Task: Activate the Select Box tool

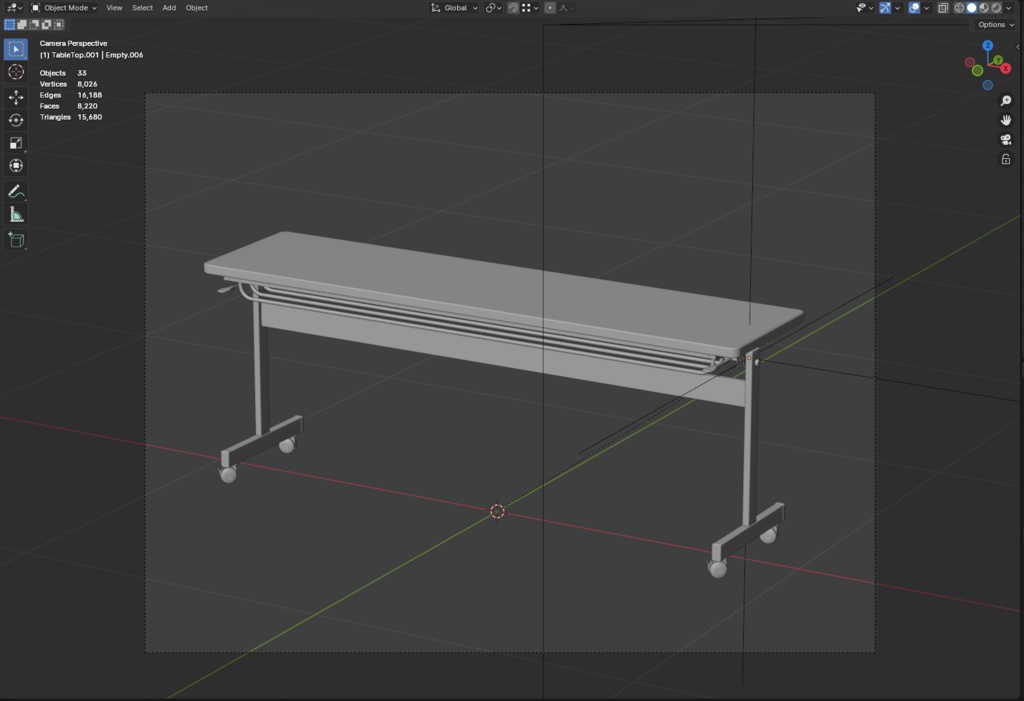Action: point(16,50)
